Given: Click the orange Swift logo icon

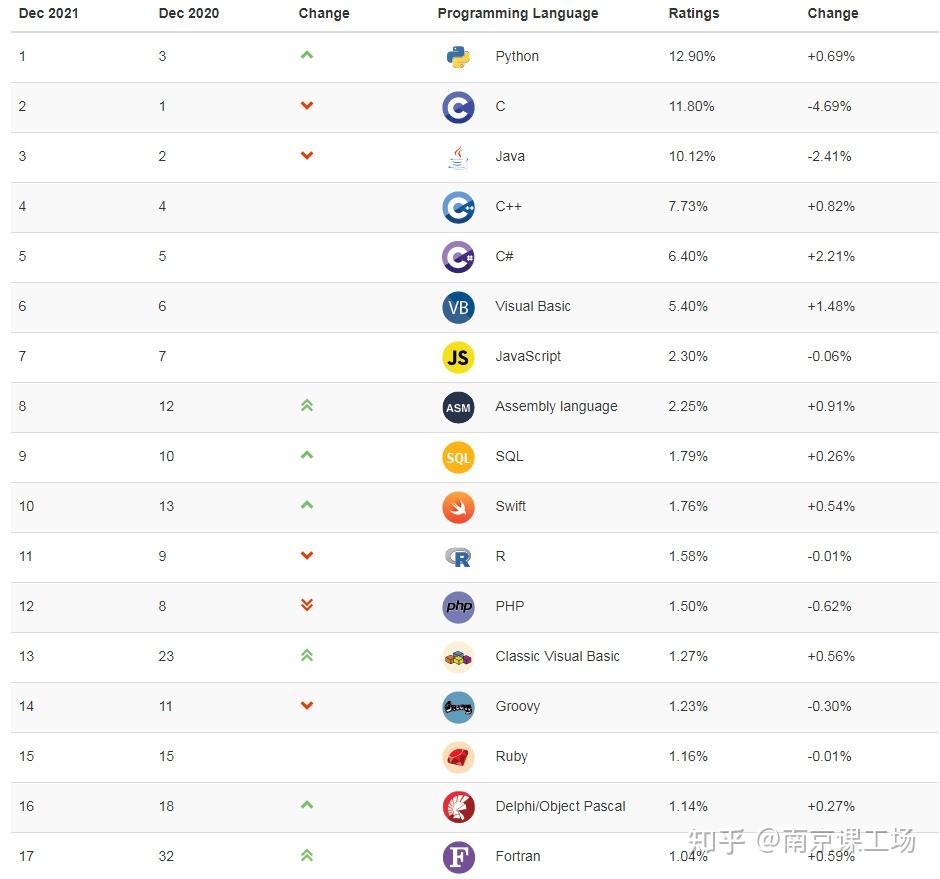Looking at the screenshot, I should (x=459, y=507).
